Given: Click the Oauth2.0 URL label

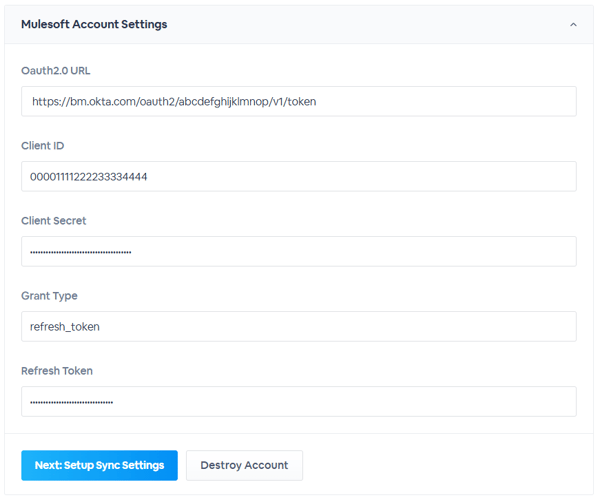Looking at the screenshot, I should [x=56, y=71].
